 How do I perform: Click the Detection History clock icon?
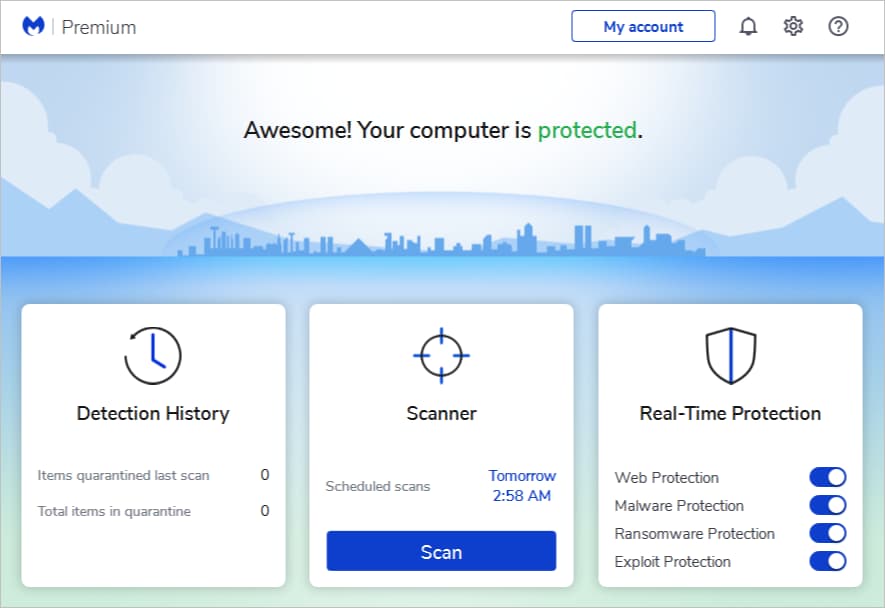tap(153, 356)
